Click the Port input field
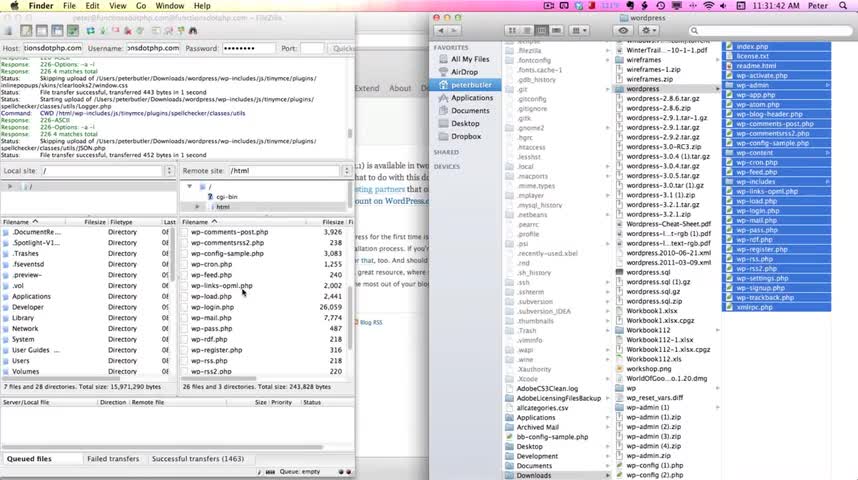Screen dimensions: 858x480 click(x=312, y=48)
